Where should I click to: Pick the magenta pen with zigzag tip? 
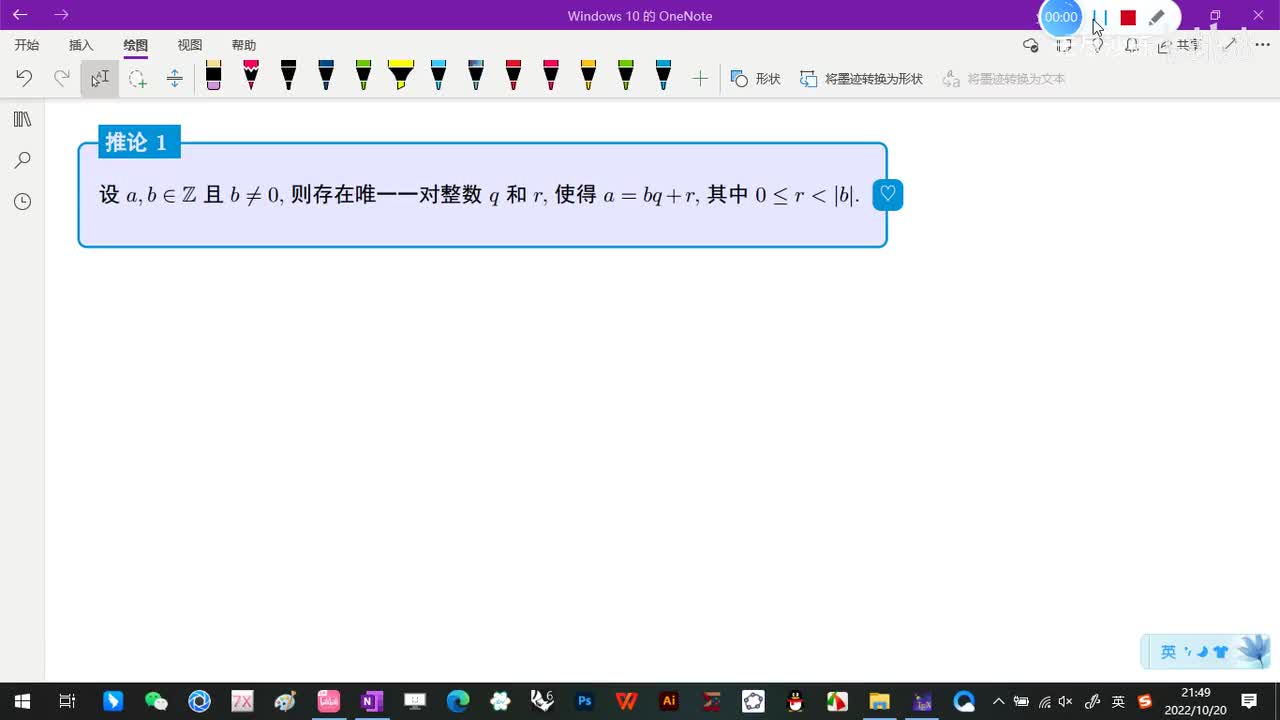click(x=251, y=76)
